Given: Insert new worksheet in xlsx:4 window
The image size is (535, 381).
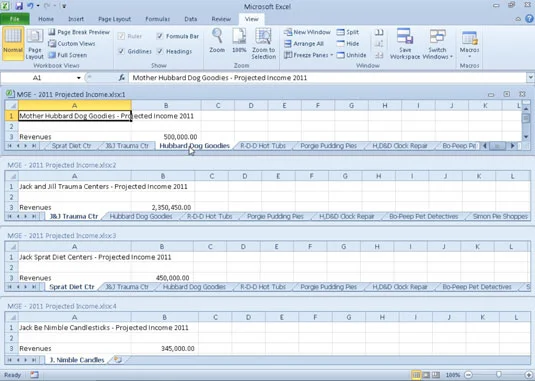Looking at the screenshot, I should 118,360.
